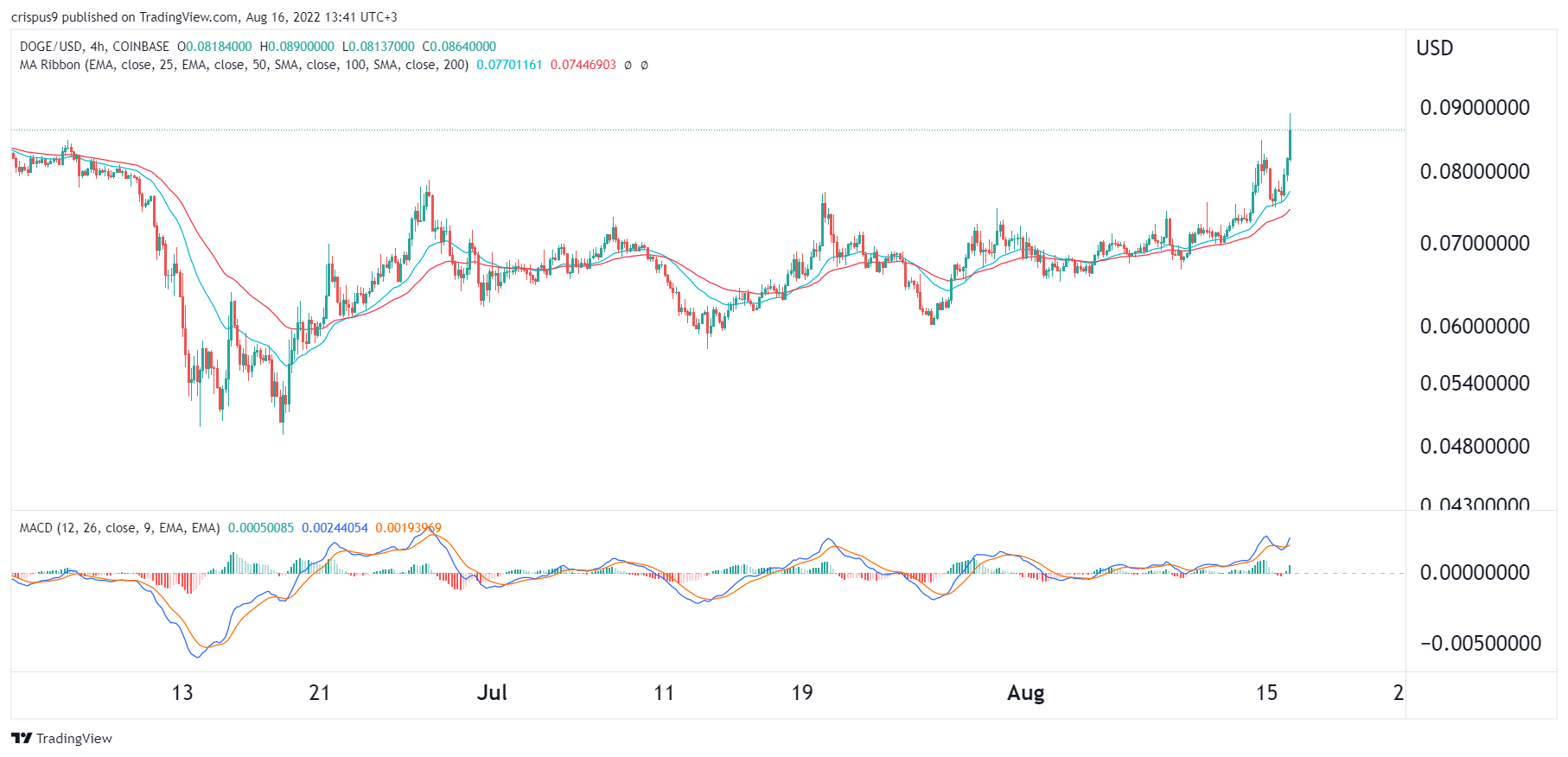Click the MA Ribbon indicator legend
Screen dimensions: 1568x757
[244, 65]
